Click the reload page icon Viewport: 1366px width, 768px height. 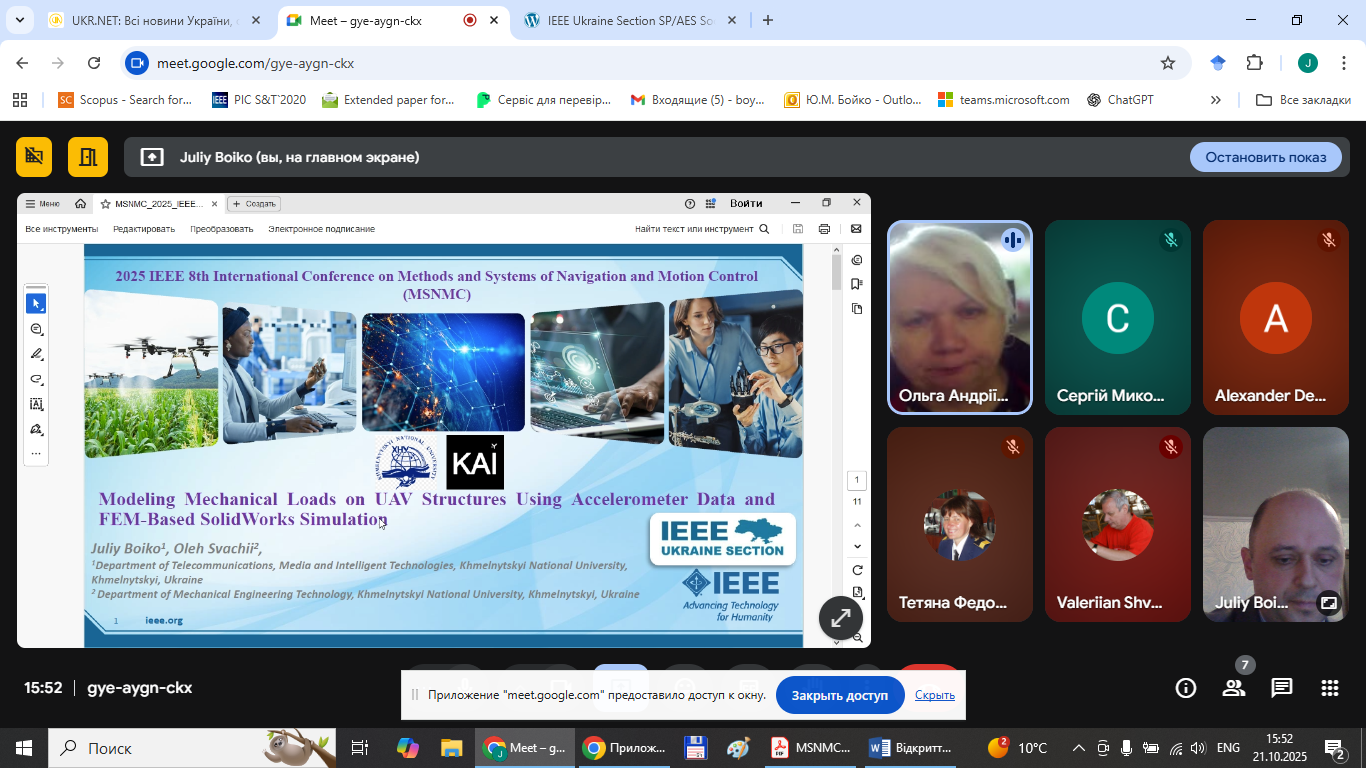click(94, 63)
